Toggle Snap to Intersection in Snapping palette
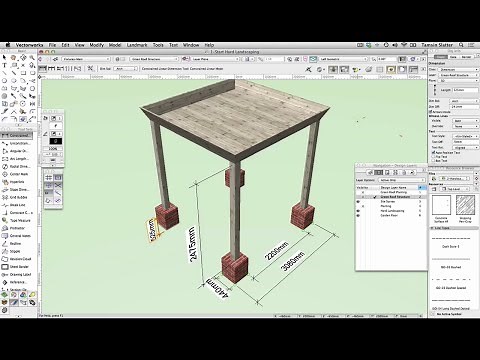480x360 pixels. [58, 185]
